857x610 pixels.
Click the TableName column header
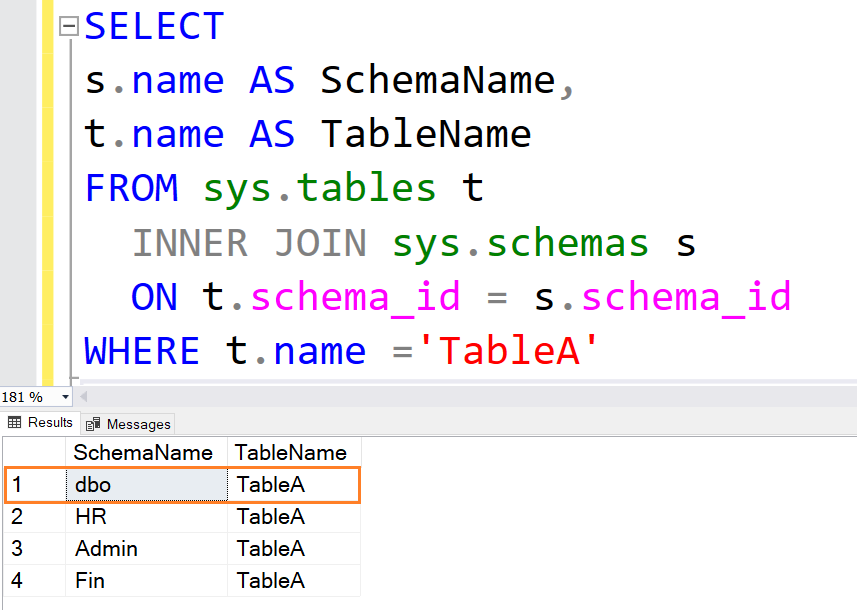point(291,452)
